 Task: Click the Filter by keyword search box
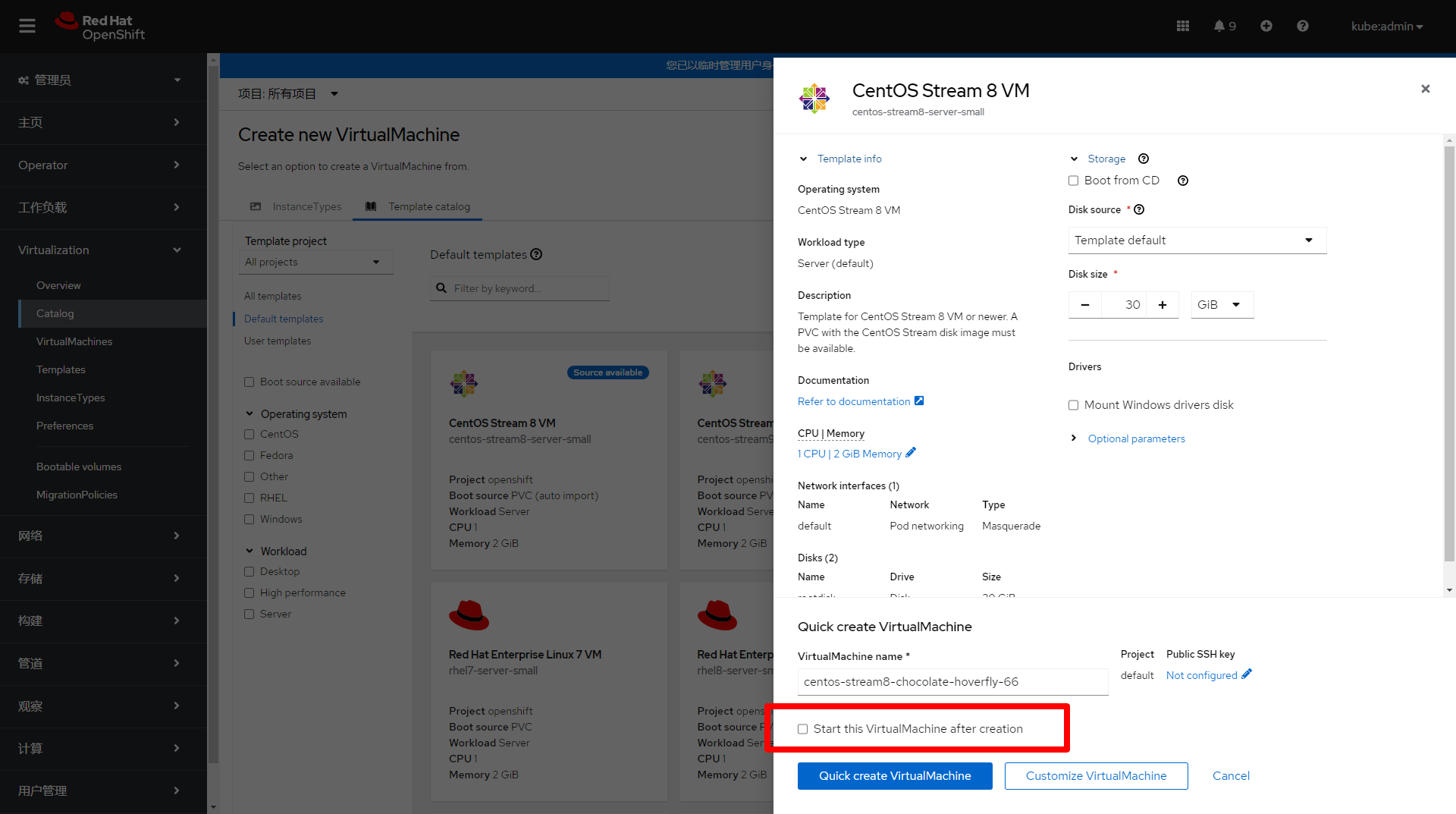[519, 288]
